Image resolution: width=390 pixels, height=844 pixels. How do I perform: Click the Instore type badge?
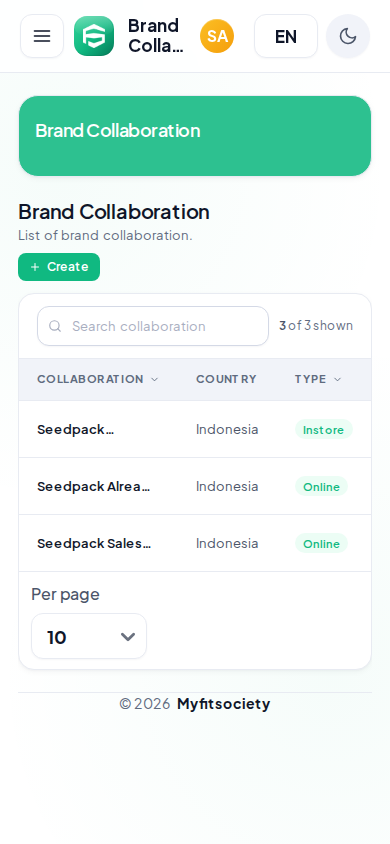(x=323, y=430)
